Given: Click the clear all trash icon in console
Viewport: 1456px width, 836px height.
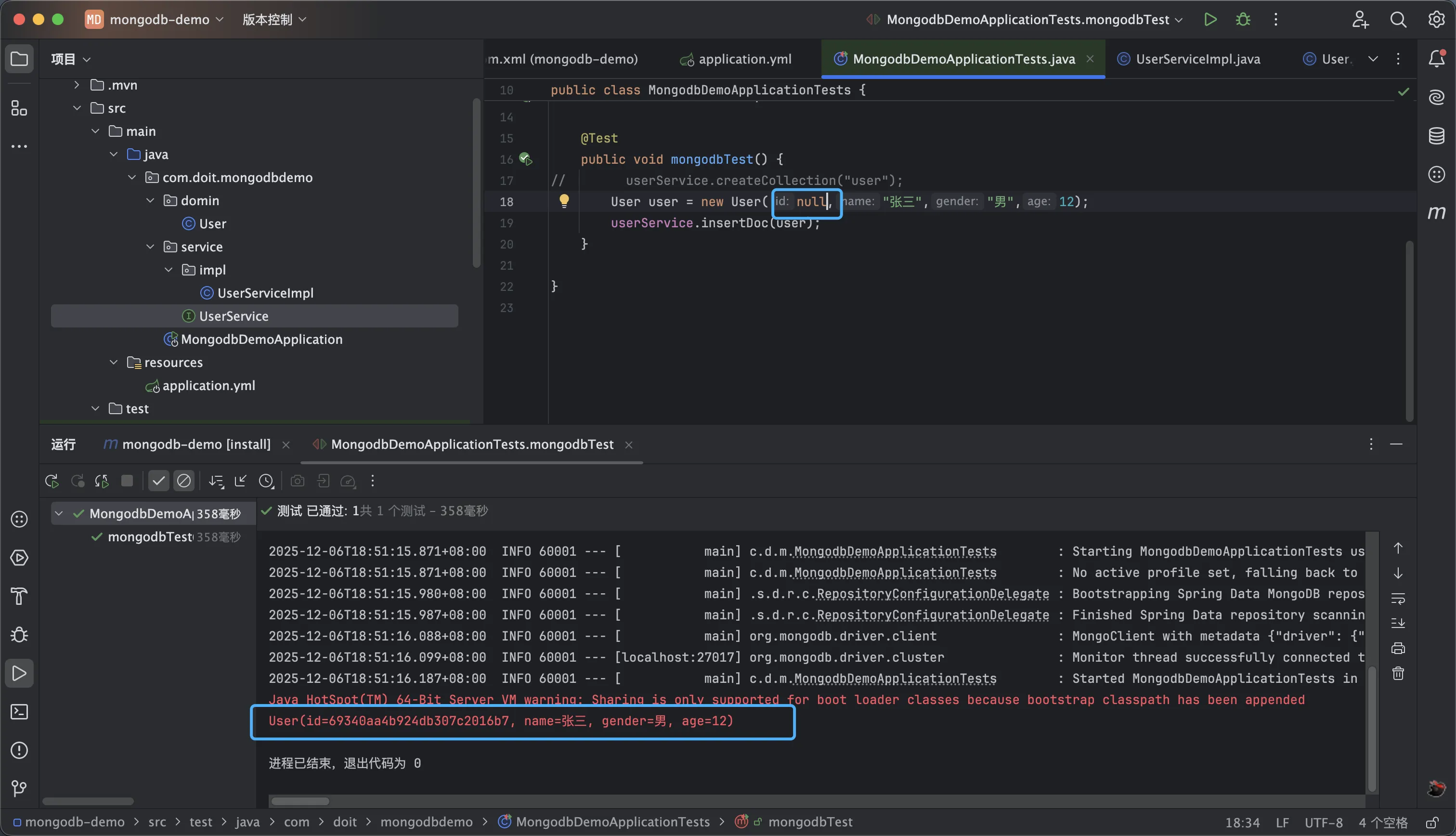Looking at the screenshot, I should [x=1398, y=674].
